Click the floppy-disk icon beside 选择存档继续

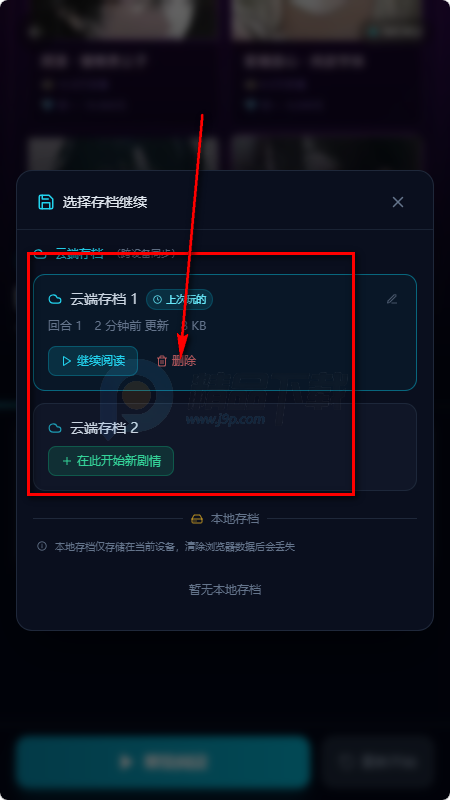point(46,202)
